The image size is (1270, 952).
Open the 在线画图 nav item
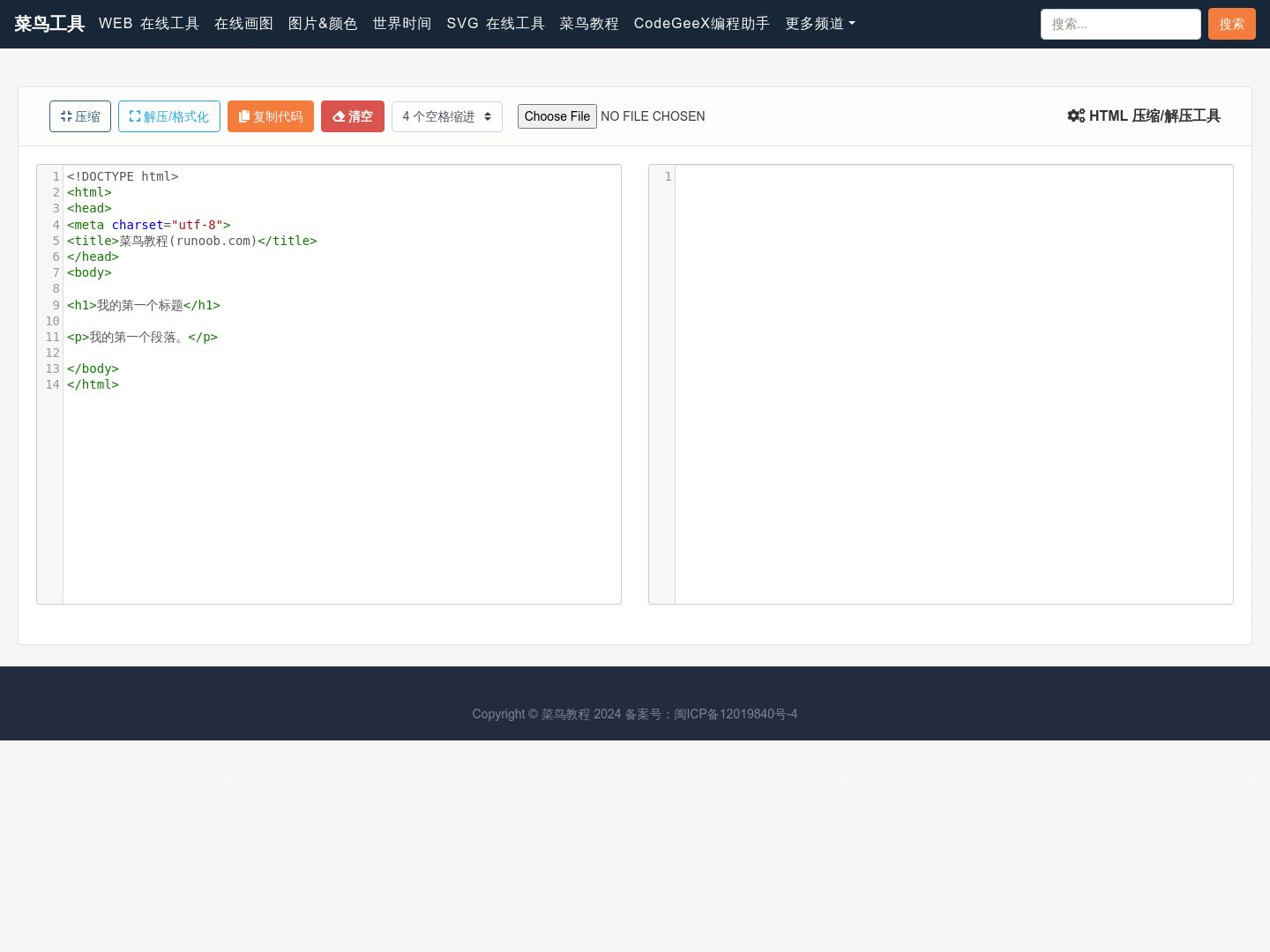[x=243, y=24]
